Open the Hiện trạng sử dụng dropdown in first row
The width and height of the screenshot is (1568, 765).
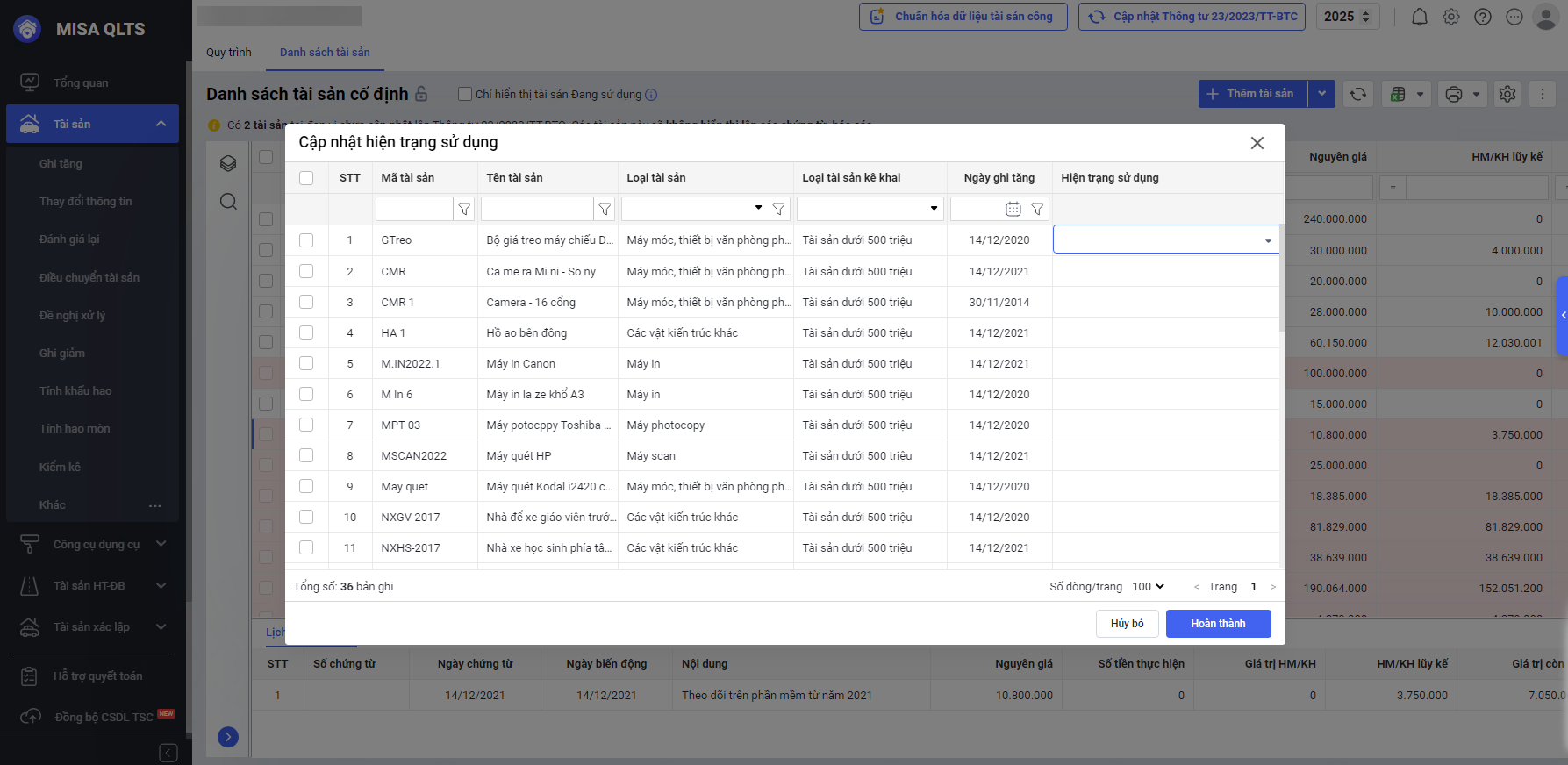tap(1267, 240)
